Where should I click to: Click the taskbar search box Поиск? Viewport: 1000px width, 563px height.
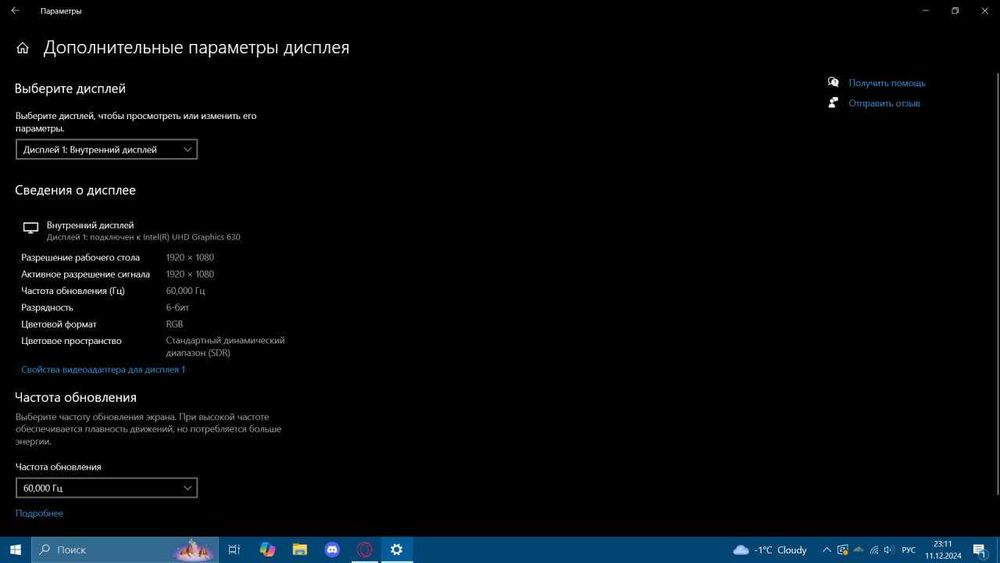[125, 550]
